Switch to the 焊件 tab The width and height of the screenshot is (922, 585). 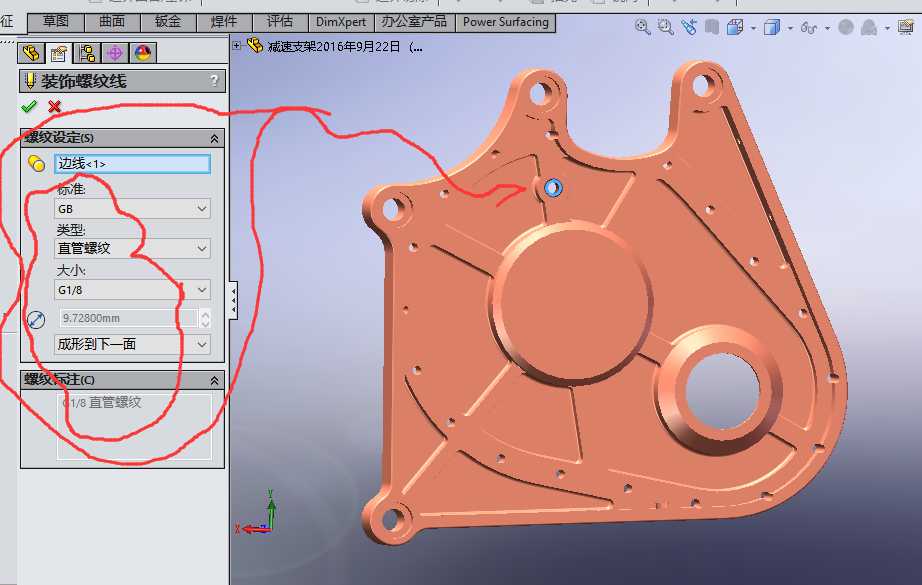coord(224,22)
